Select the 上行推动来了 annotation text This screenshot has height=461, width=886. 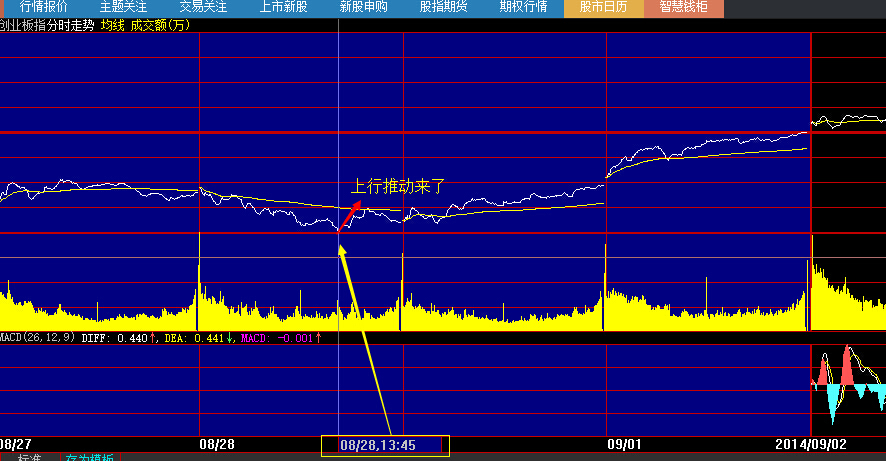[x=397, y=185]
